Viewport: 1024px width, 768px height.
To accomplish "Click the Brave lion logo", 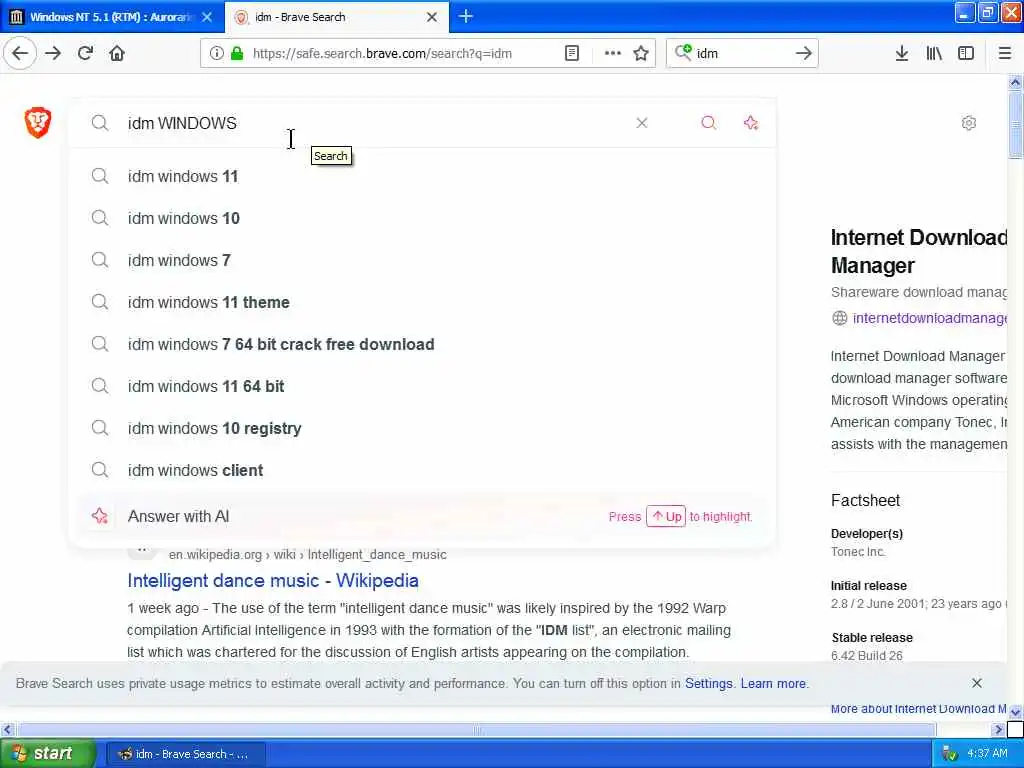I will [x=38, y=122].
